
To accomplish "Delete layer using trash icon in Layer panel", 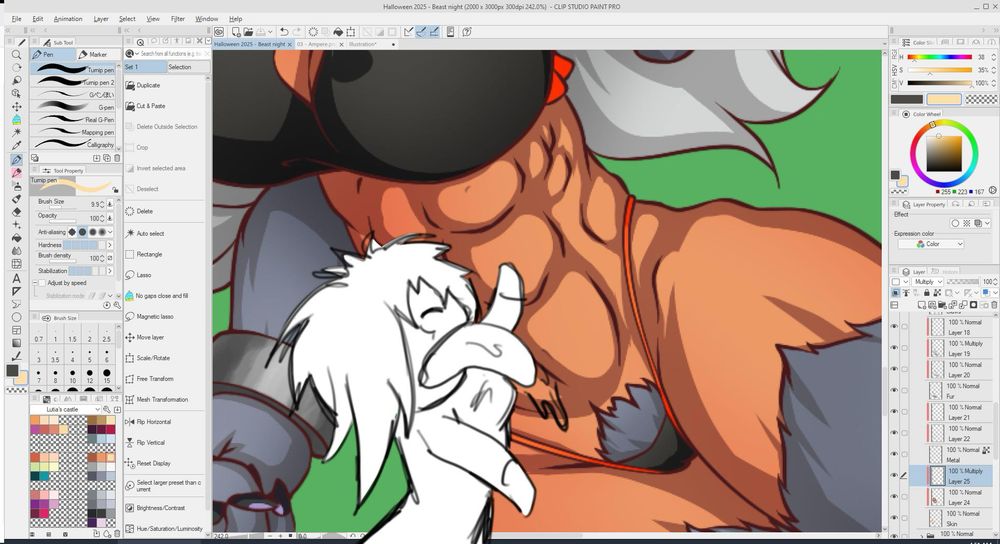I will (994, 305).
